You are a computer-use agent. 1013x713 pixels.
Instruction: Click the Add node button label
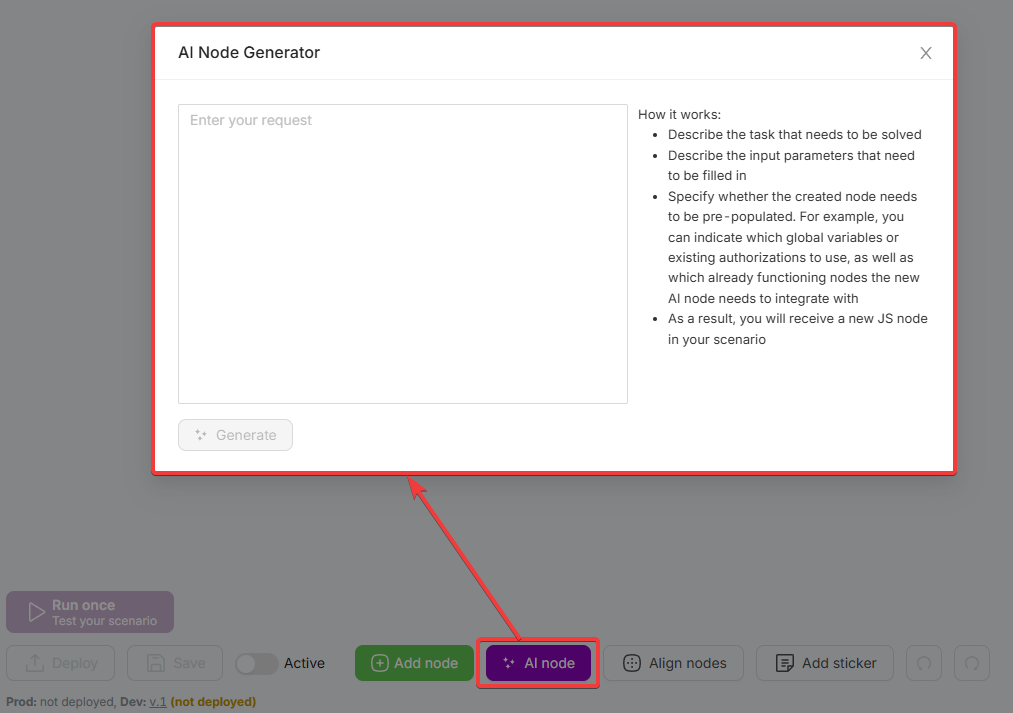point(426,663)
